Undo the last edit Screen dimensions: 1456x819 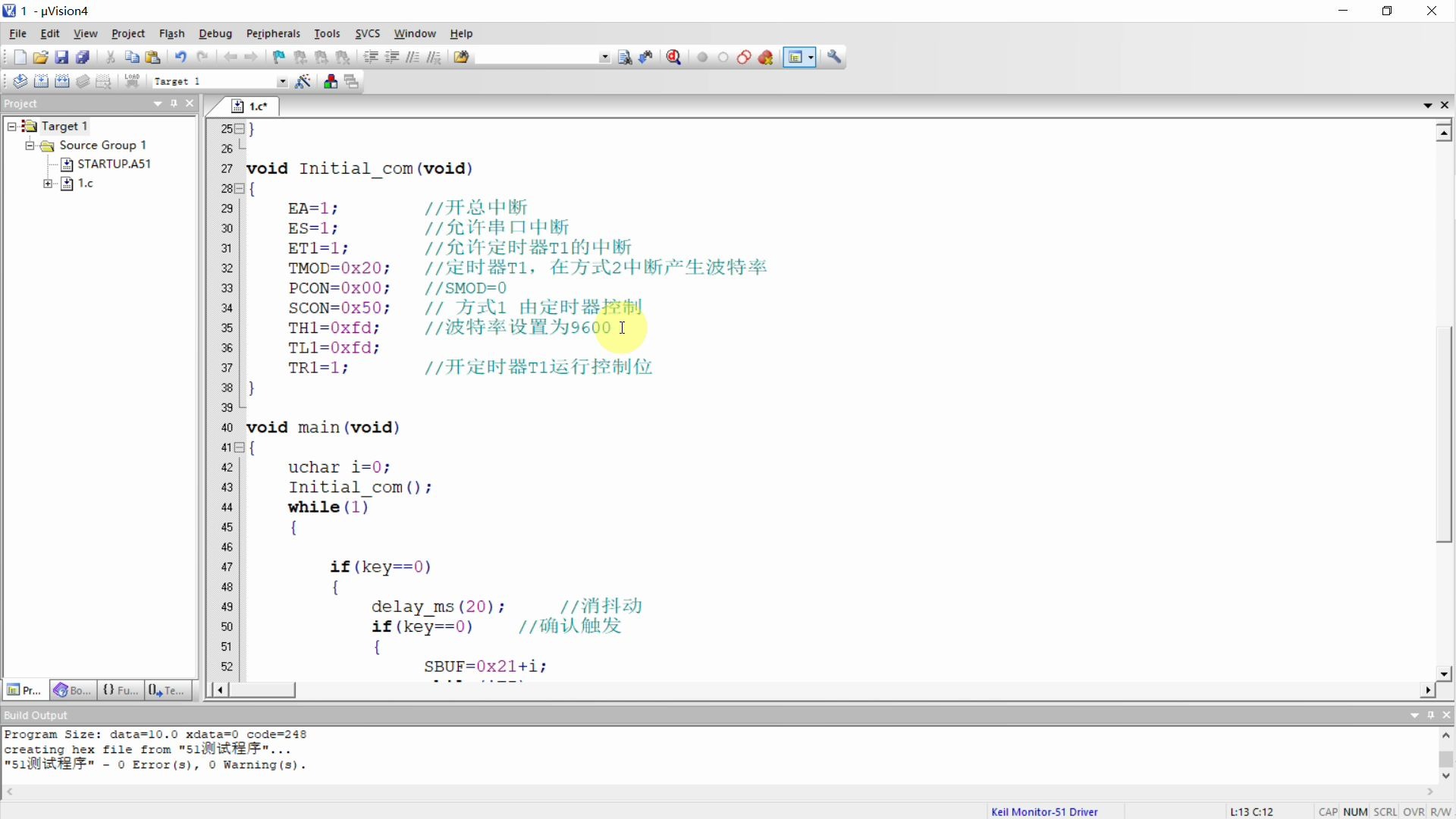[180, 57]
